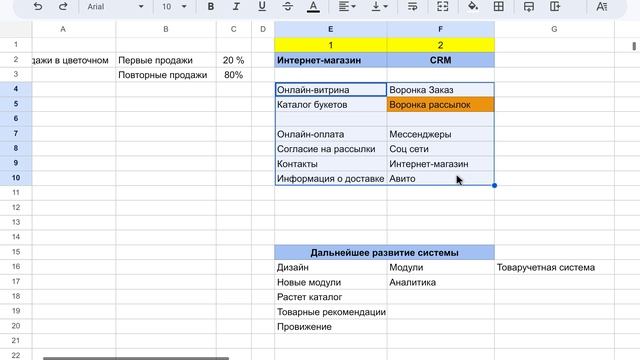640x360 pixels.
Task: Click cell 'Воронка Заказ'
Action: tap(440, 90)
